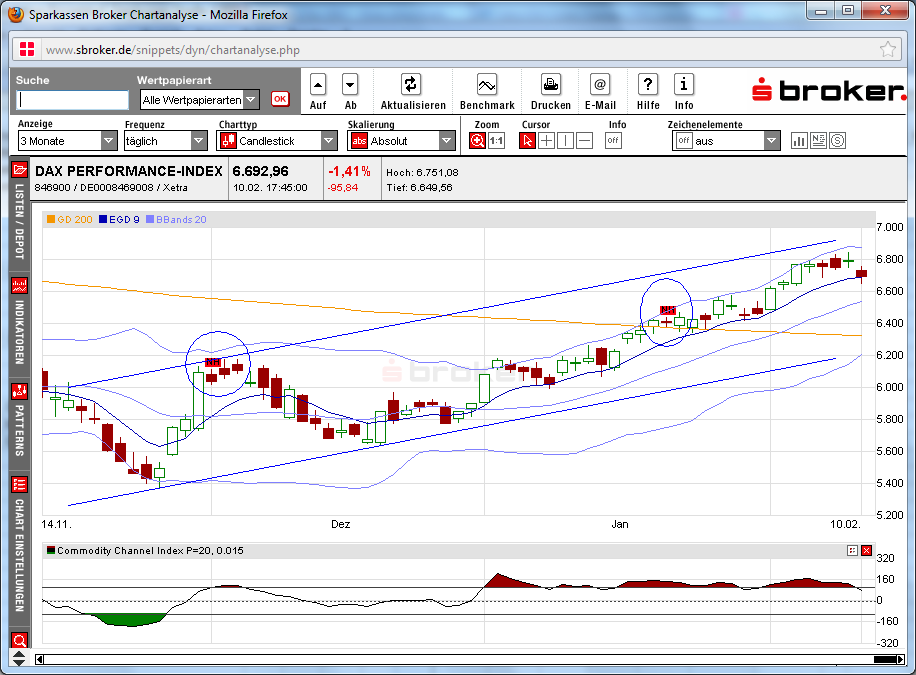Open the CHART EINSTELLUNGEN side tab
This screenshot has height=675, width=916.
tap(19, 555)
